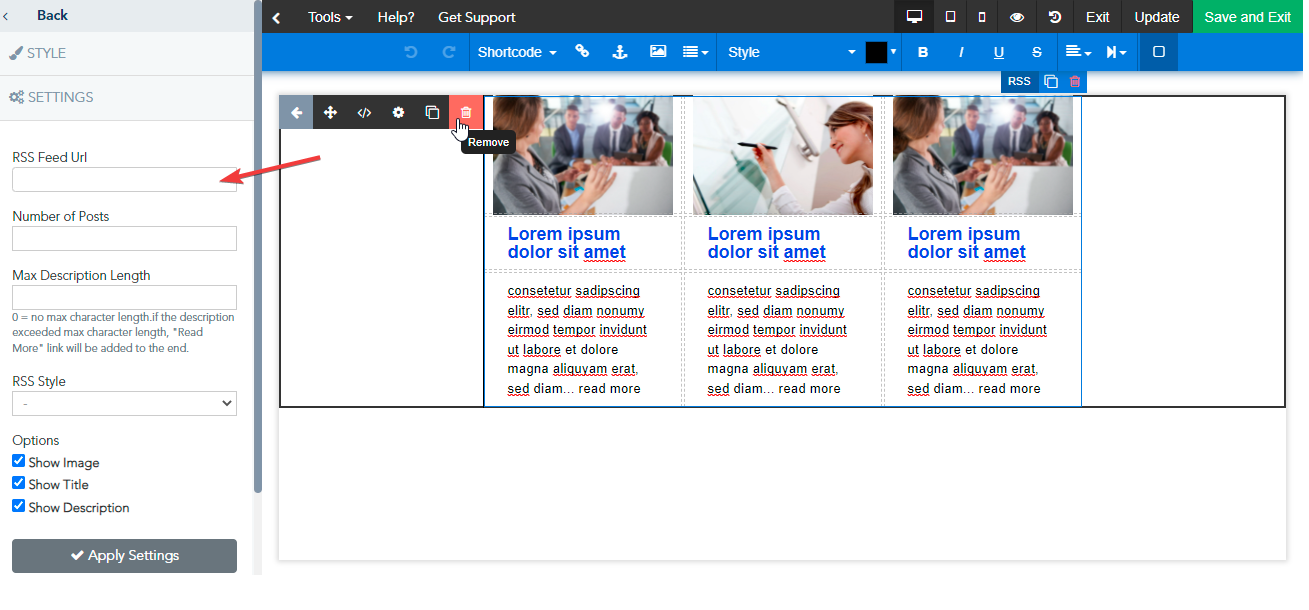Click the first Lorem ipsum title
This screenshot has width=1309, height=610.
567,243
